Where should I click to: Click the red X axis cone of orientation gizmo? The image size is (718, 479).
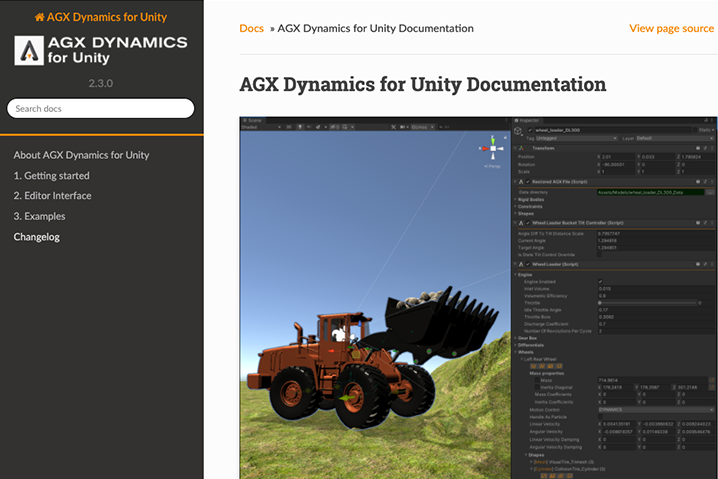point(485,148)
